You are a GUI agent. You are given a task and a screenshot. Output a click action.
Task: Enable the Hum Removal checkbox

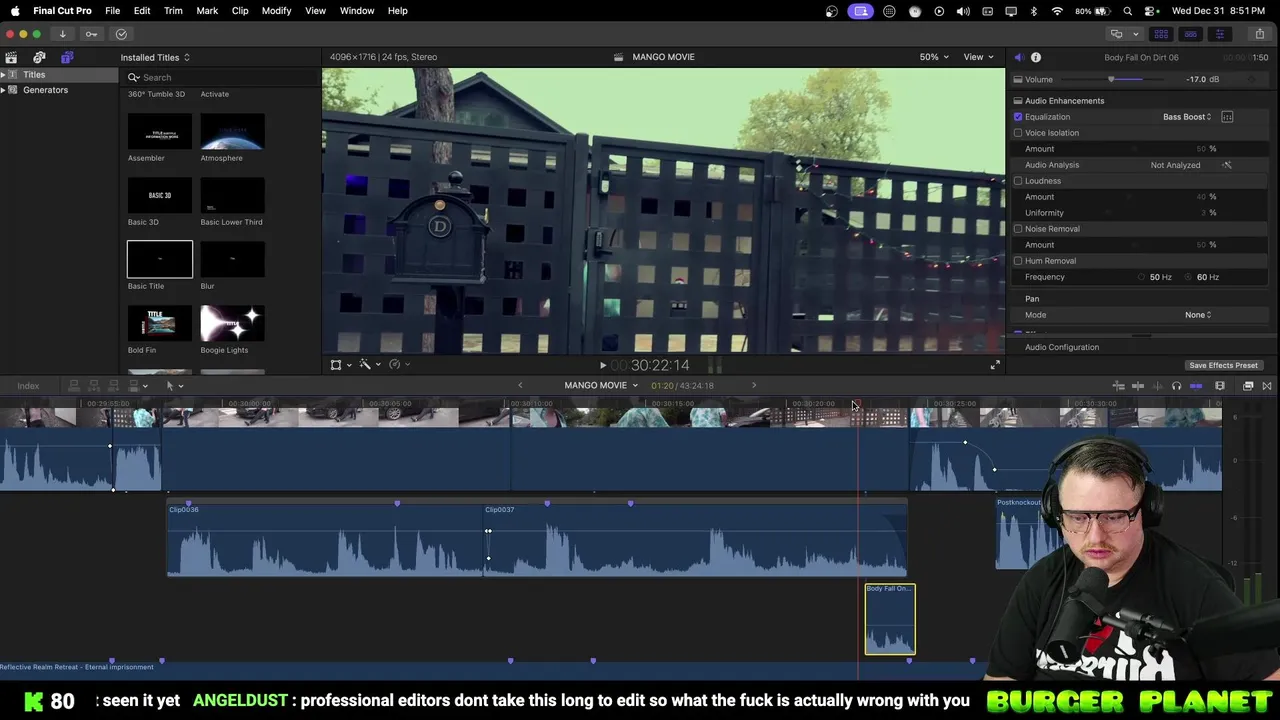pyautogui.click(x=1018, y=261)
